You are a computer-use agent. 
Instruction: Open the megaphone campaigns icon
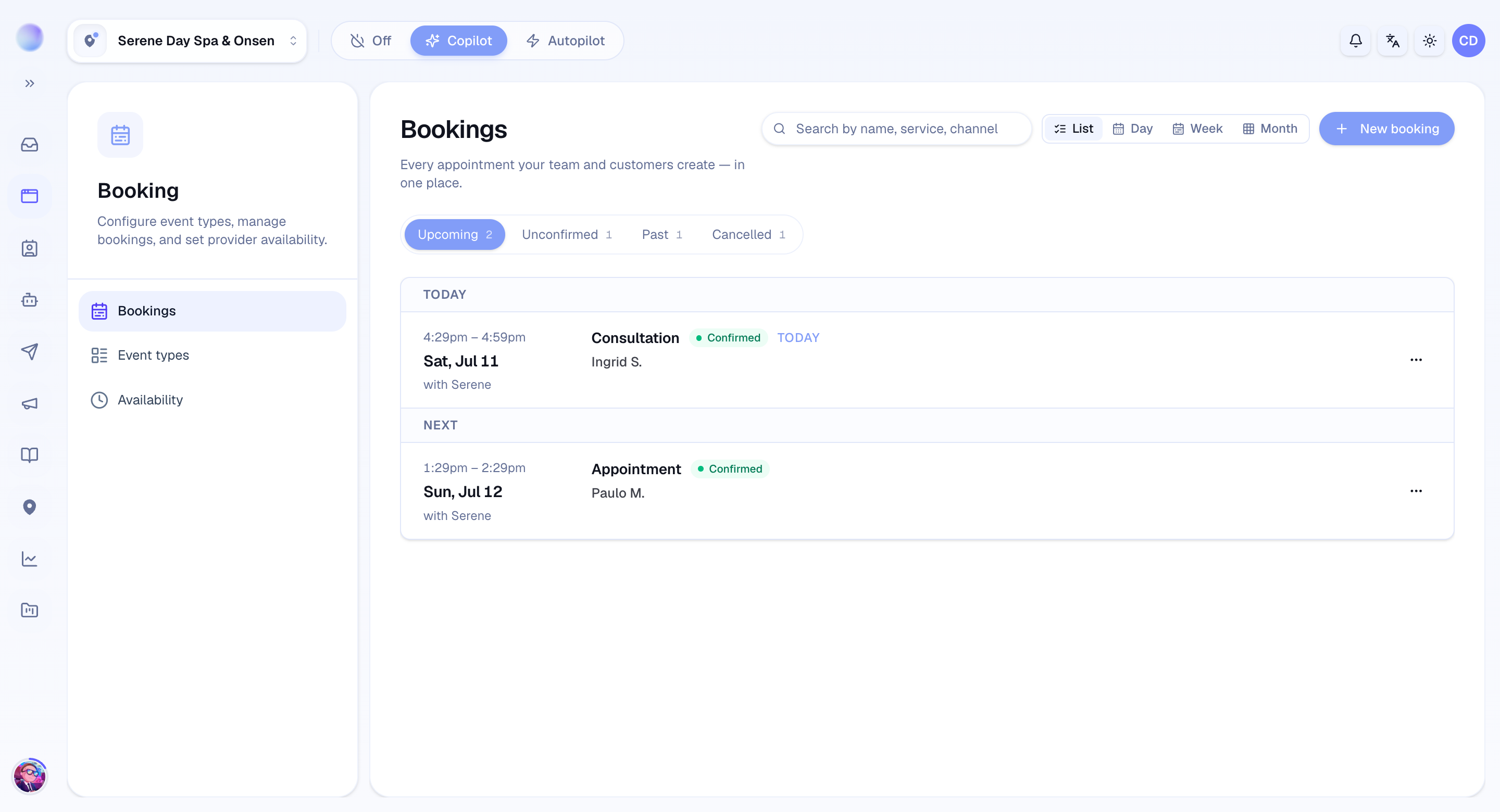pyautogui.click(x=29, y=403)
